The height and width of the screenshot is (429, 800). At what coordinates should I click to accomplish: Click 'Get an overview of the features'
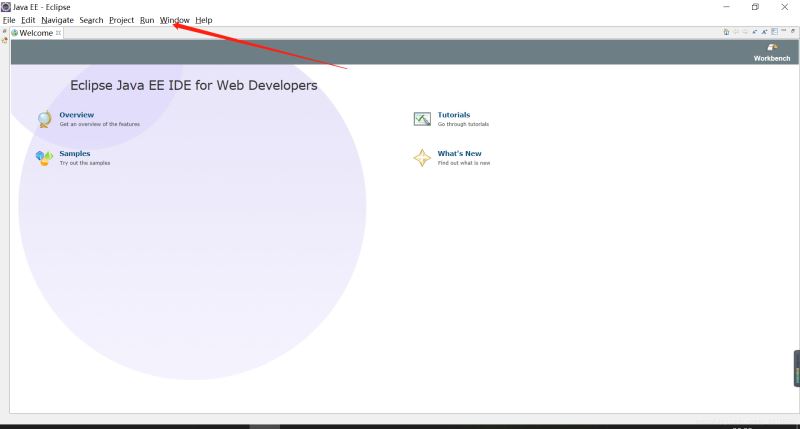99,124
